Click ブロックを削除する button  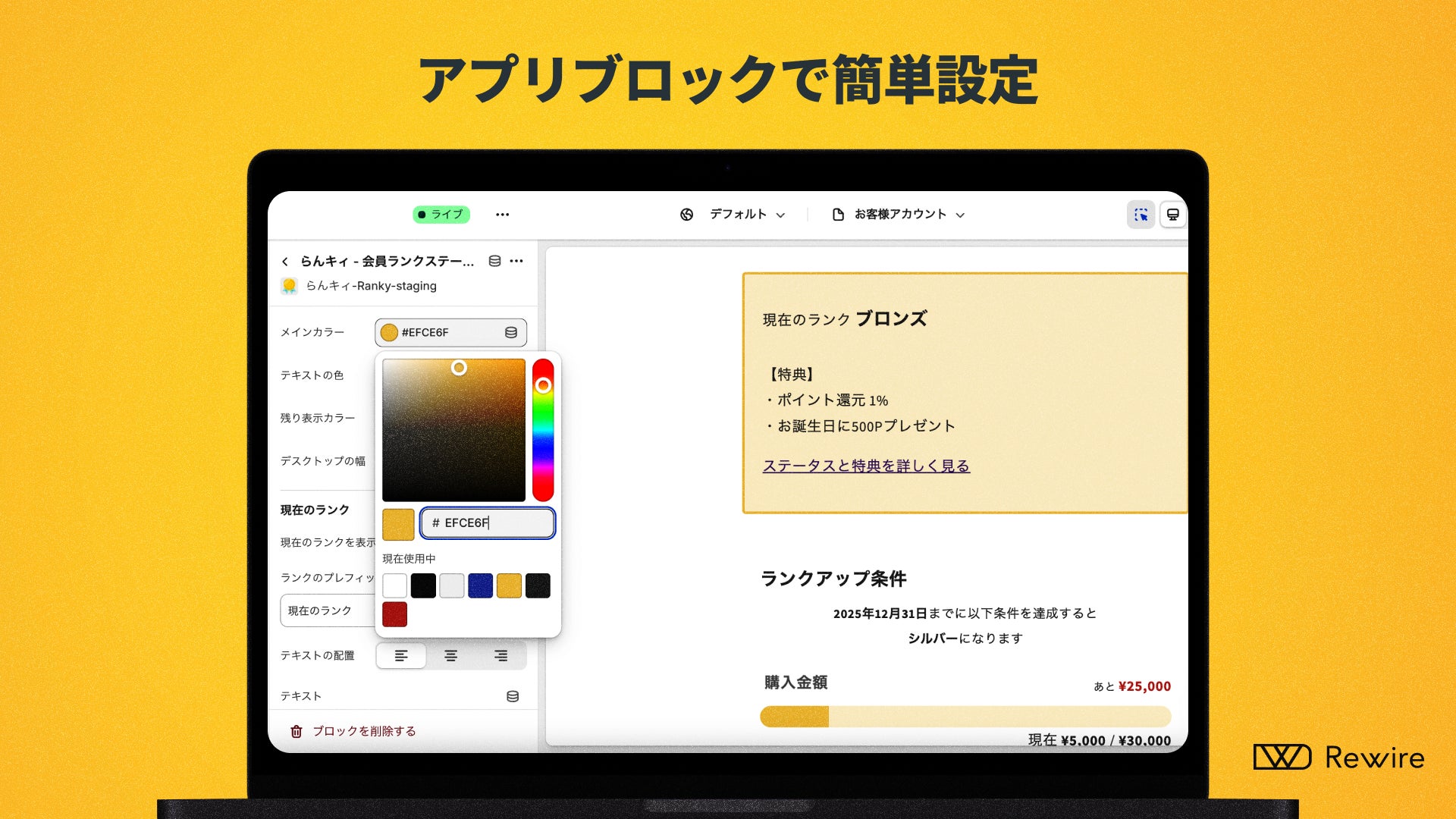coord(364,731)
